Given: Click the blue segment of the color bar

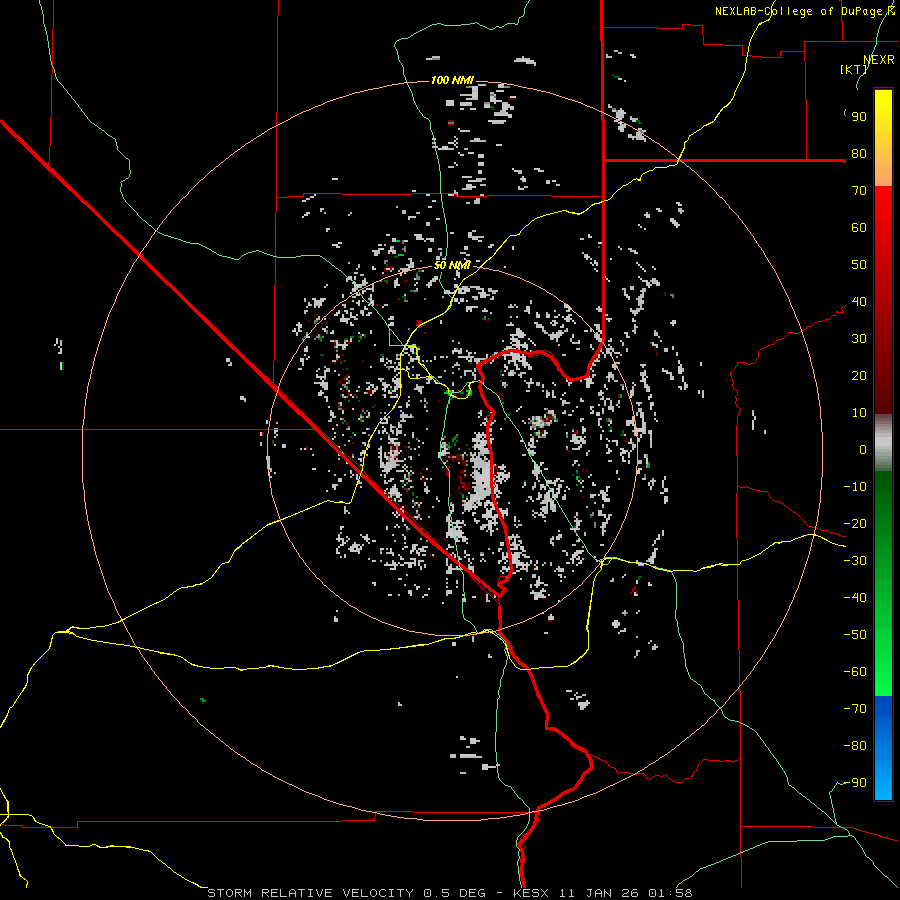Looking at the screenshot, I should (883, 748).
